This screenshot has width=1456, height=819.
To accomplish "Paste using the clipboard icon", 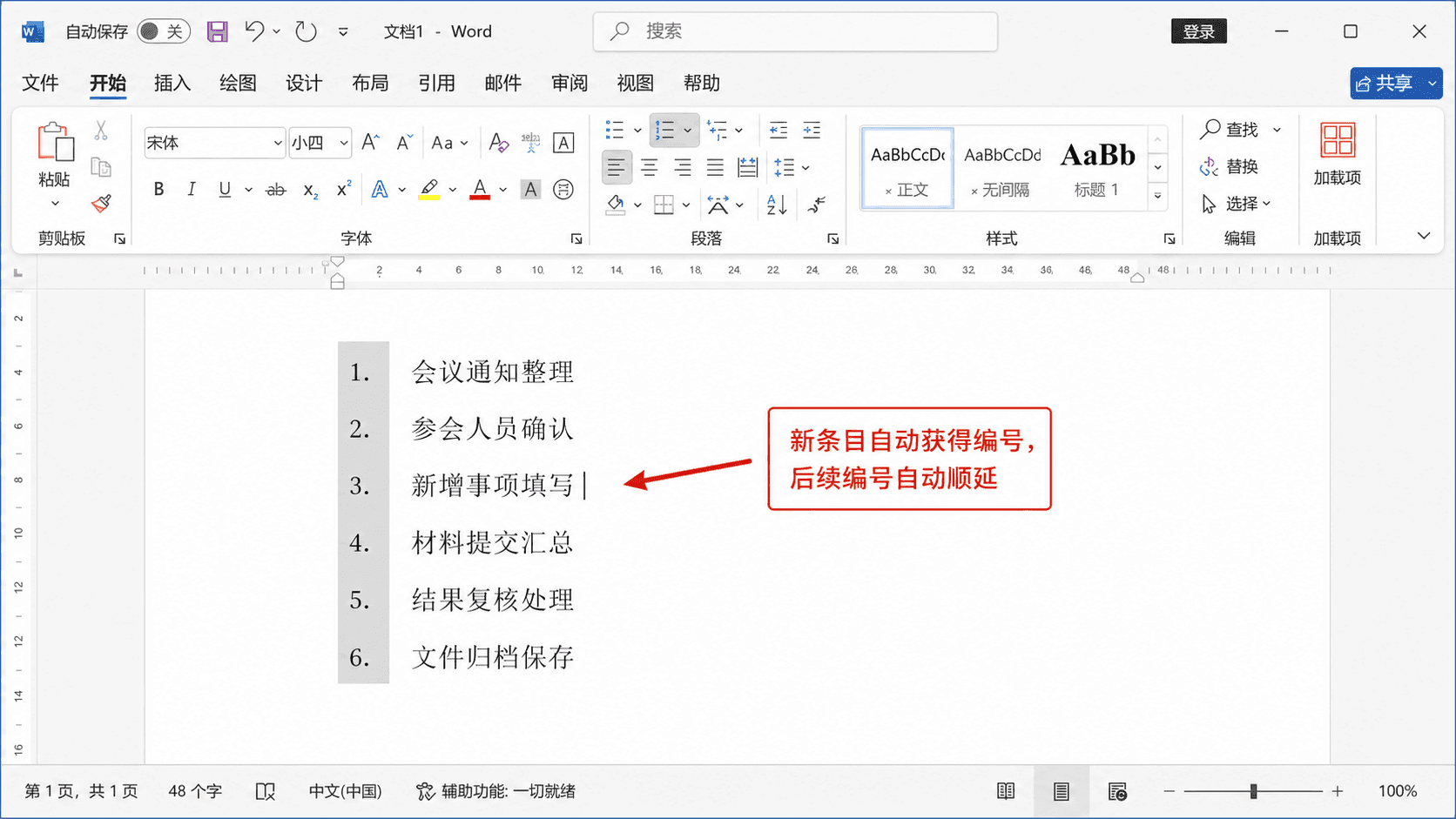I will 55,142.
